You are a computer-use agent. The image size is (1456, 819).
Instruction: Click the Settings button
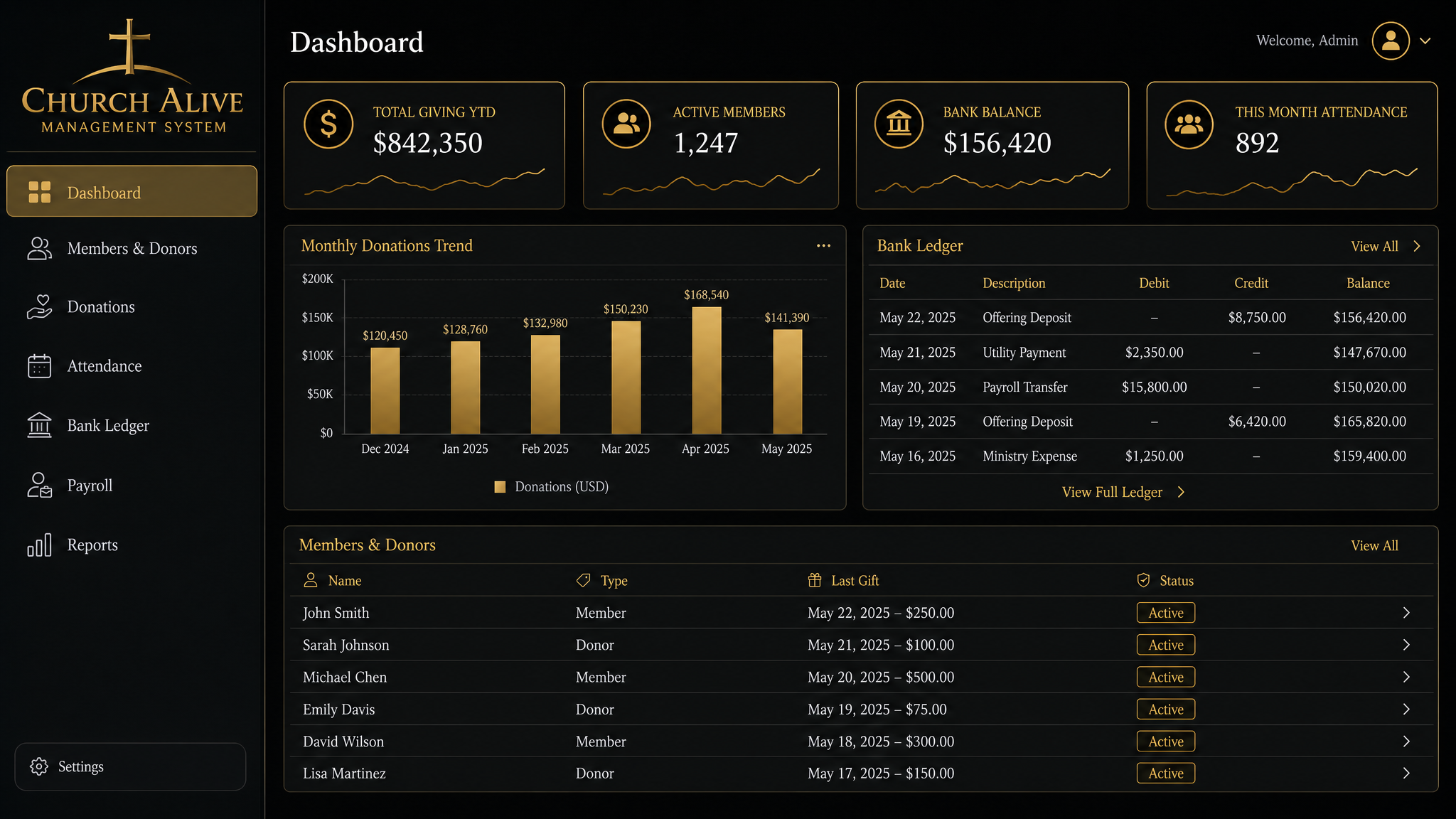130,766
